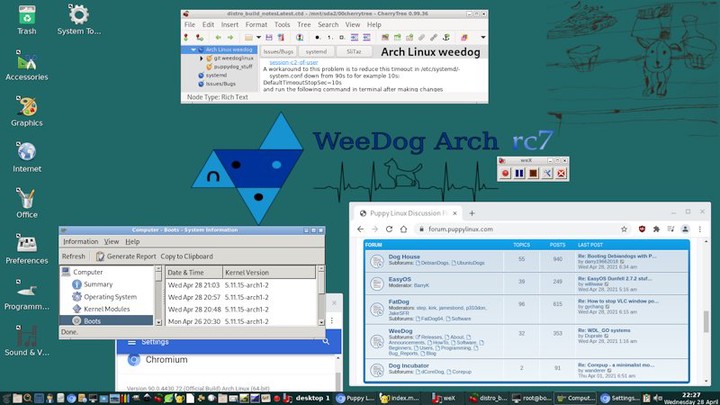Bookmark page with star icon
The height and width of the screenshot is (405, 720).
coord(624,229)
